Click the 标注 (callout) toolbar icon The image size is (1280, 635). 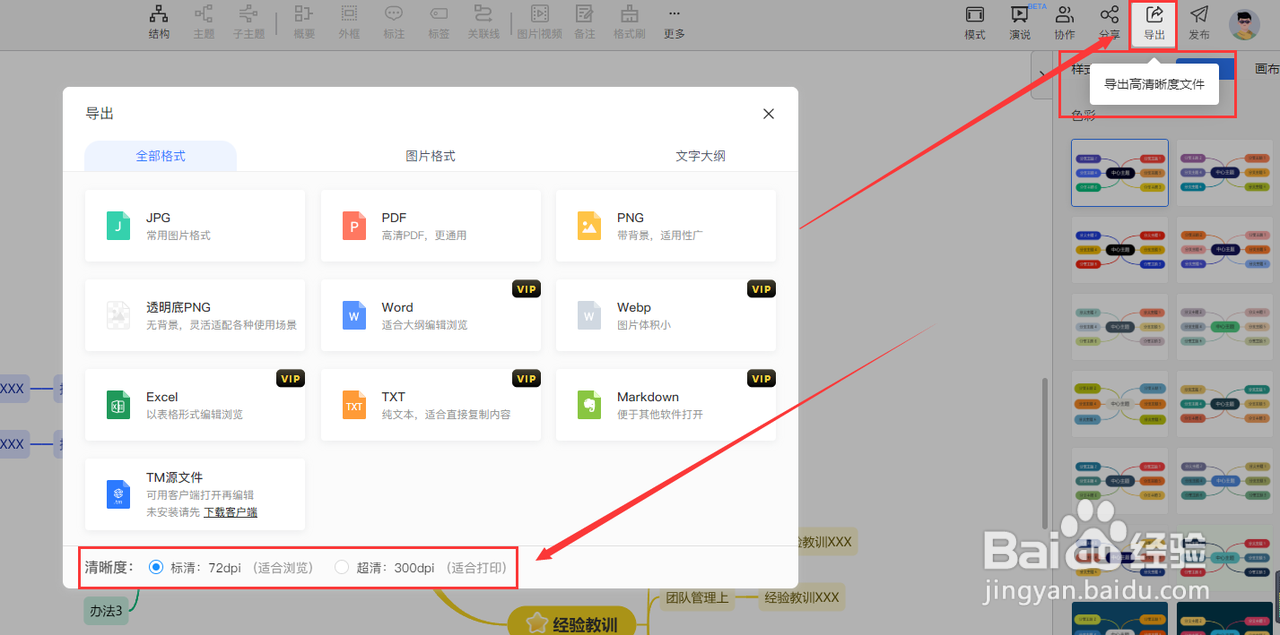point(394,22)
